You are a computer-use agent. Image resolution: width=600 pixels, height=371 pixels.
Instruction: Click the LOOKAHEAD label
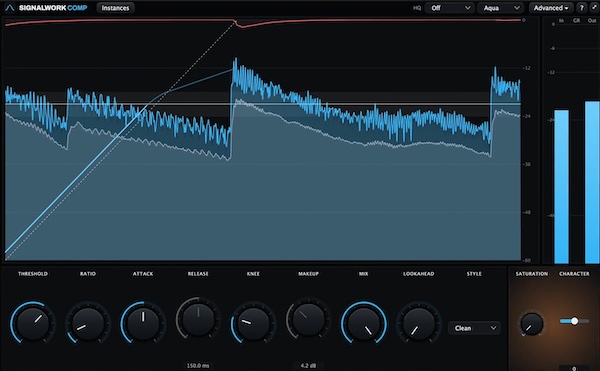(x=419, y=274)
